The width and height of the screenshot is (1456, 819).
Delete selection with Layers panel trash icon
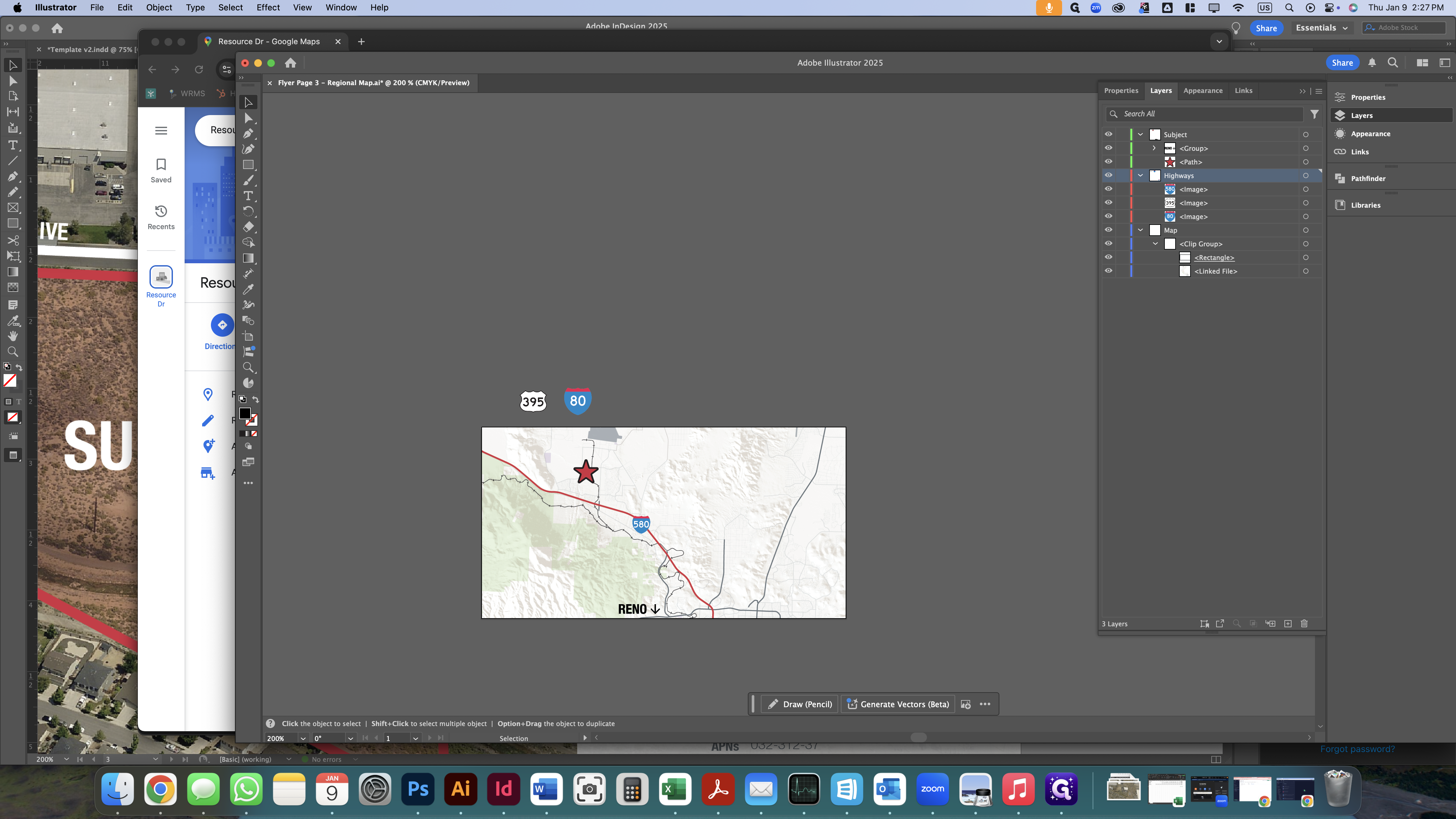coord(1305,623)
